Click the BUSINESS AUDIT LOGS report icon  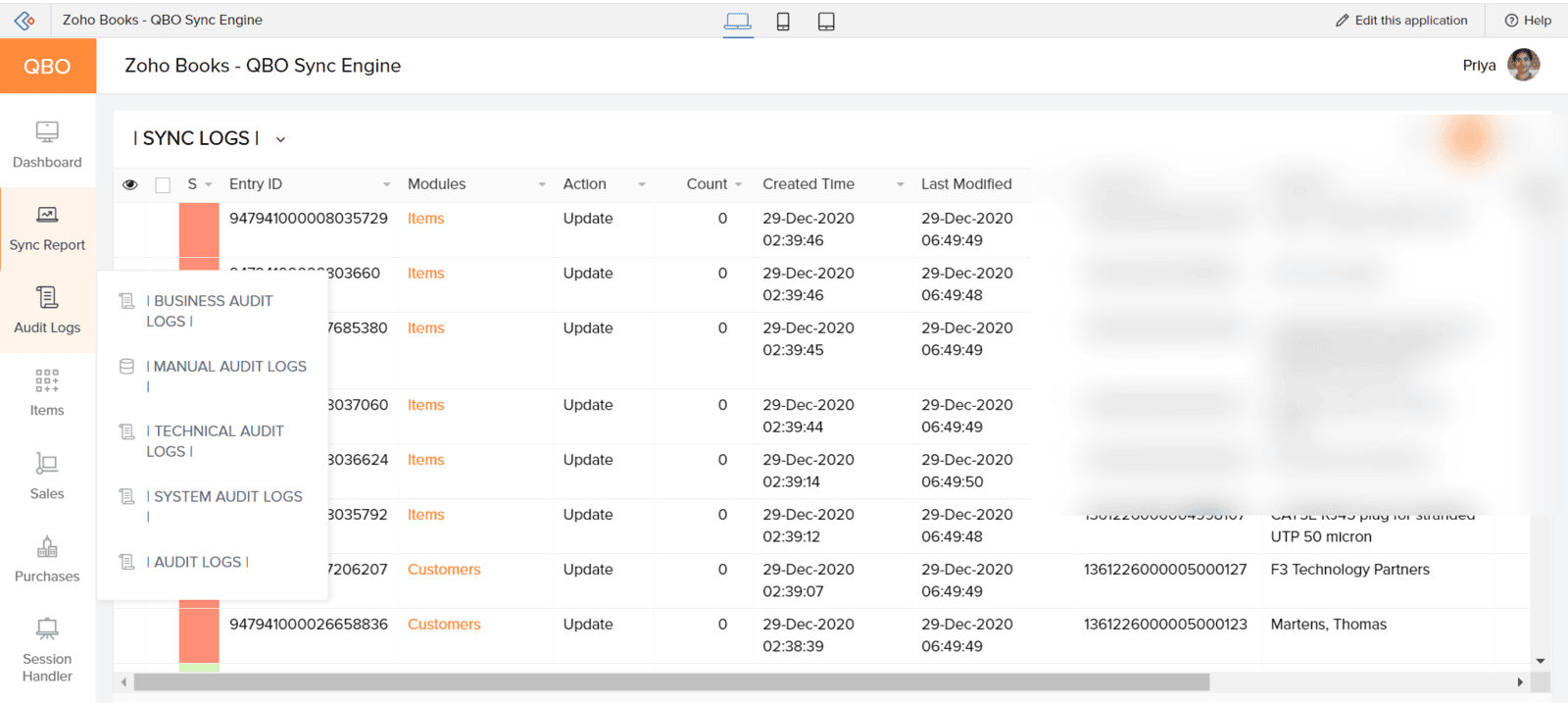[126, 301]
